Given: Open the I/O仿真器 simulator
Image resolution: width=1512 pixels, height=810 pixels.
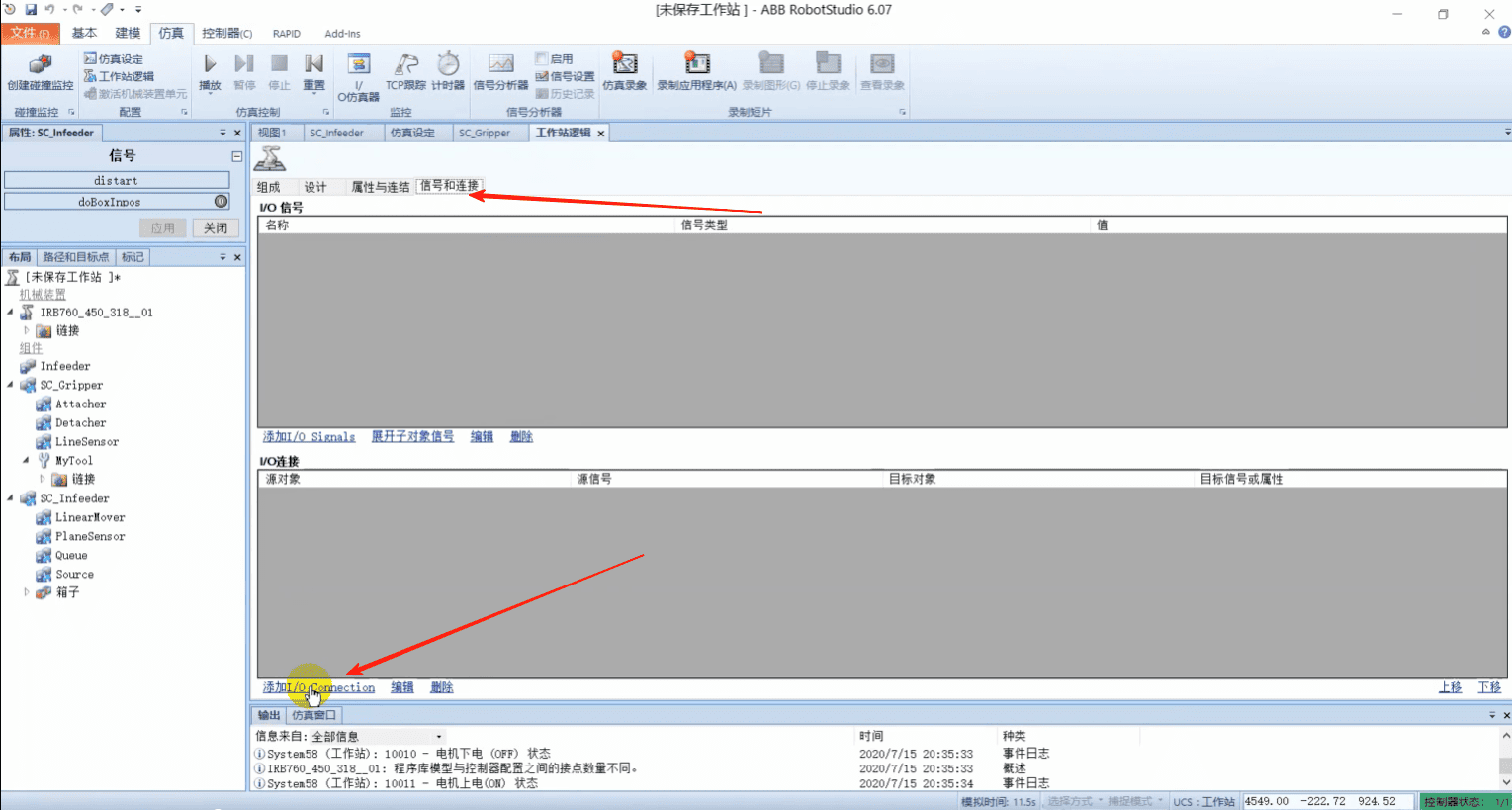Looking at the screenshot, I should [x=358, y=77].
